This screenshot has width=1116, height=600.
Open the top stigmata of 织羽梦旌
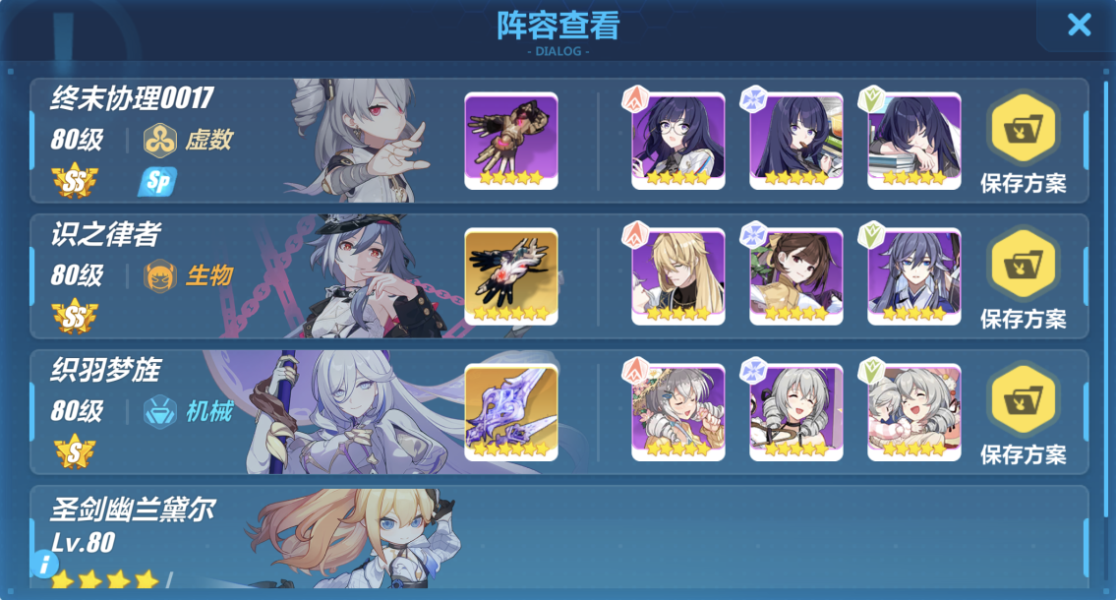(678, 413)
